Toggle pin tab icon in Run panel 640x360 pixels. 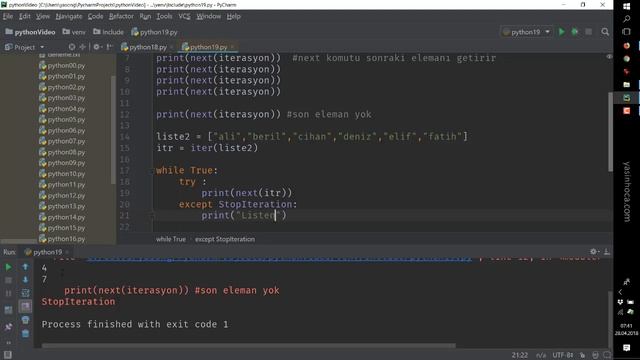click(8, 327)
